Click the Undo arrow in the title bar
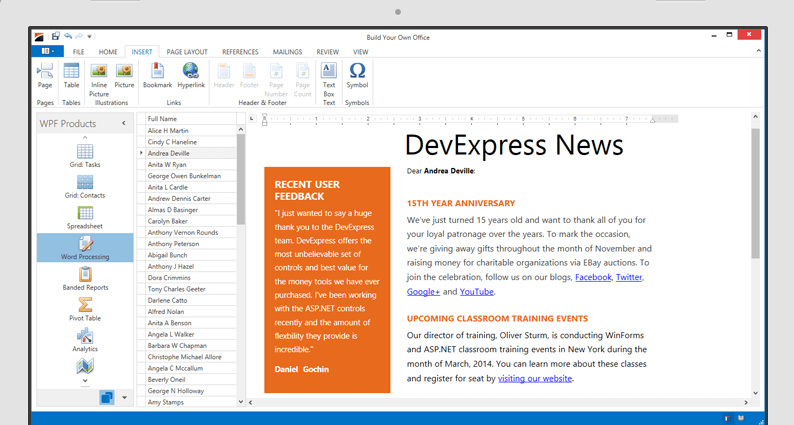 tap(68, 36)
